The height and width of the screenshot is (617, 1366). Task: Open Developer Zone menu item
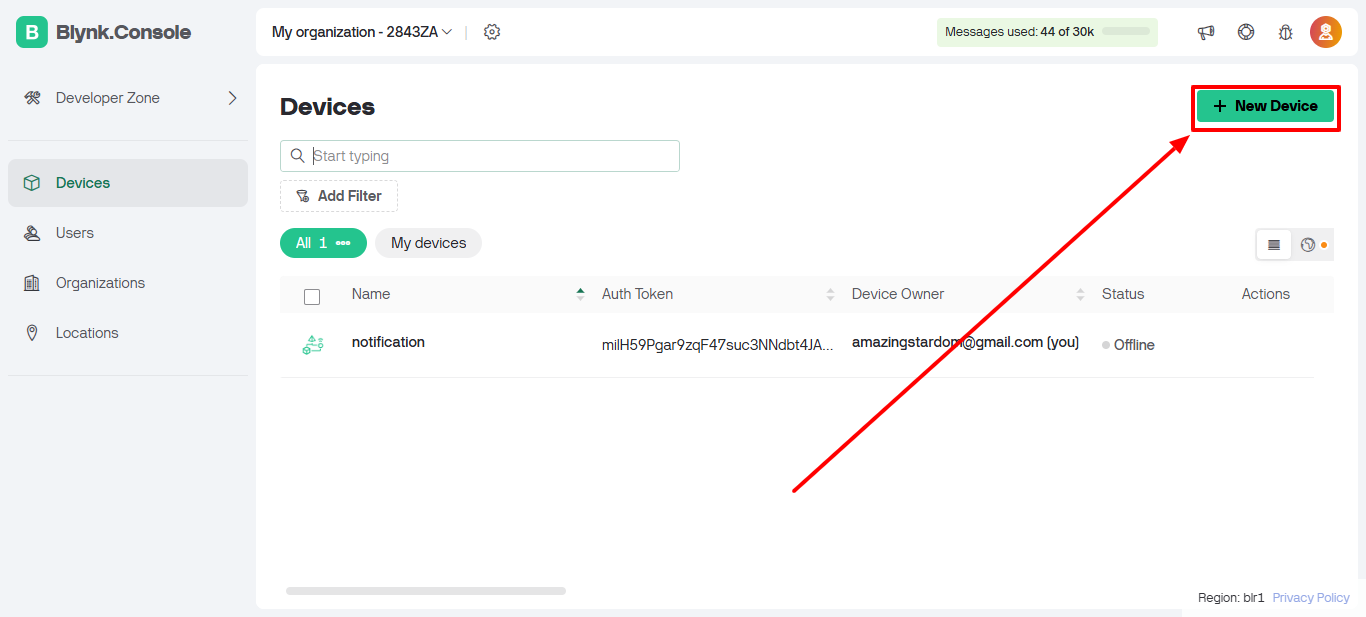coord(128,98)
